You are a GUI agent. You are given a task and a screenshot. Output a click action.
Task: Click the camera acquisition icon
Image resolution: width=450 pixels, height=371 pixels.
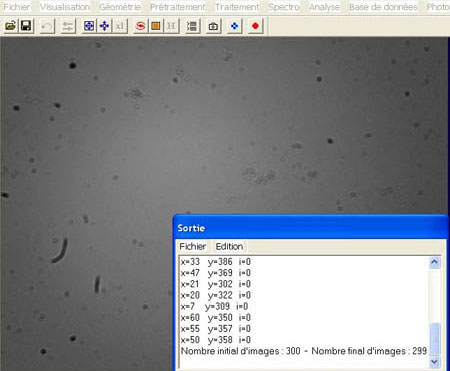pos(213,26)
